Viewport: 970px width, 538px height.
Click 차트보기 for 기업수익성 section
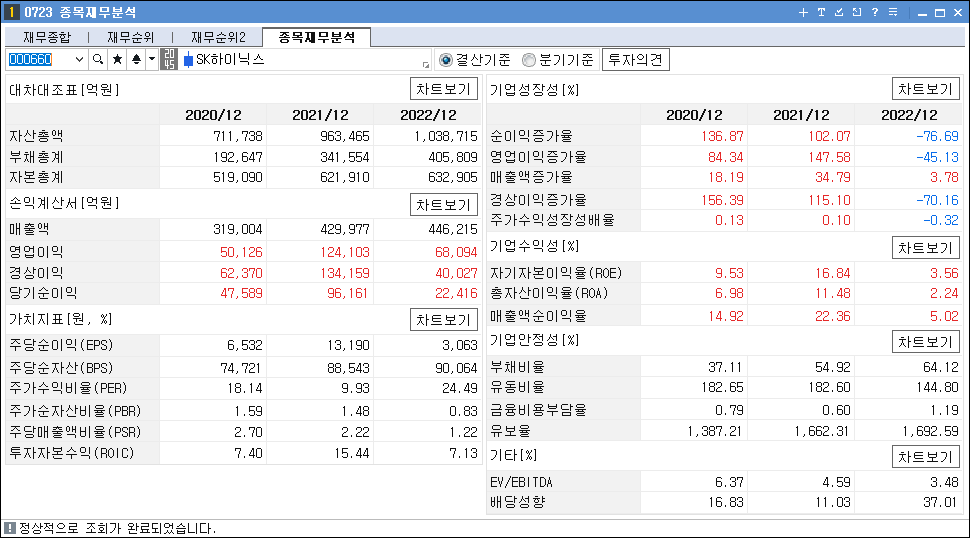(925, 248)
